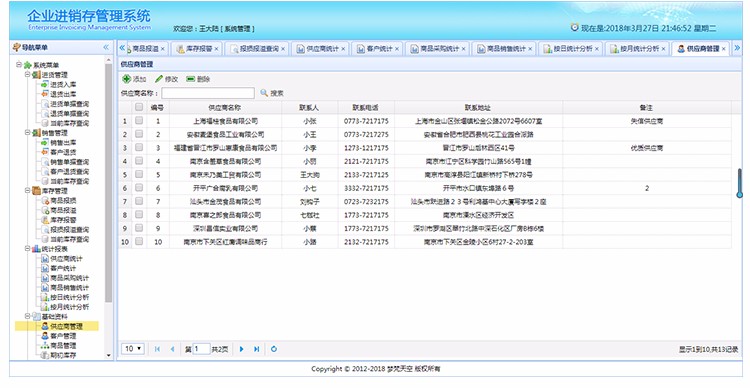Select 供应商统计 in the navigation tree
This screenshot has width=750, height=388.
click(x=66, y=259)
